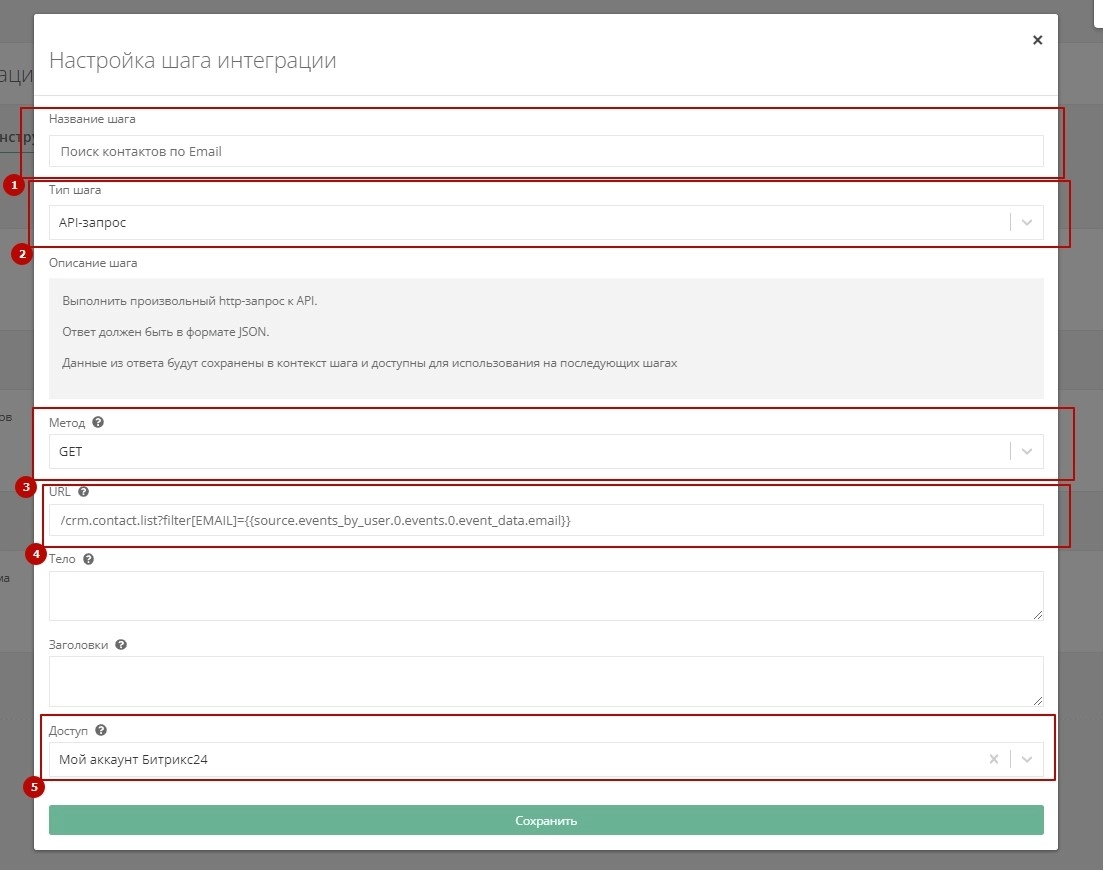Viewport: 1103px width, 870px height.
Task: Open the help tooltip next to Доступ
Action: click(x=100, y=730)
